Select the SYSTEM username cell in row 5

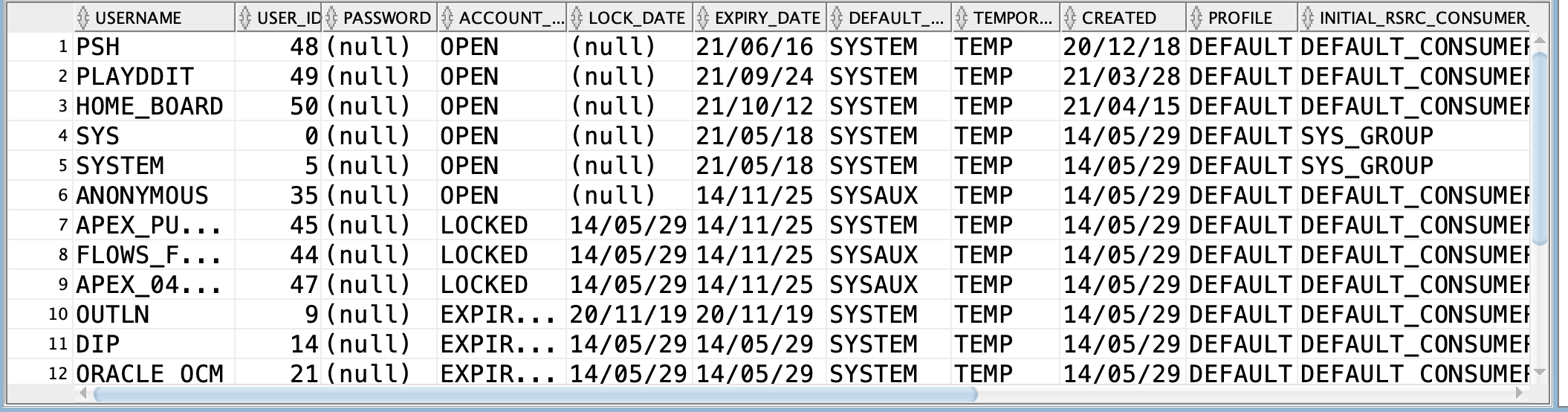click(x=155, y=166)
